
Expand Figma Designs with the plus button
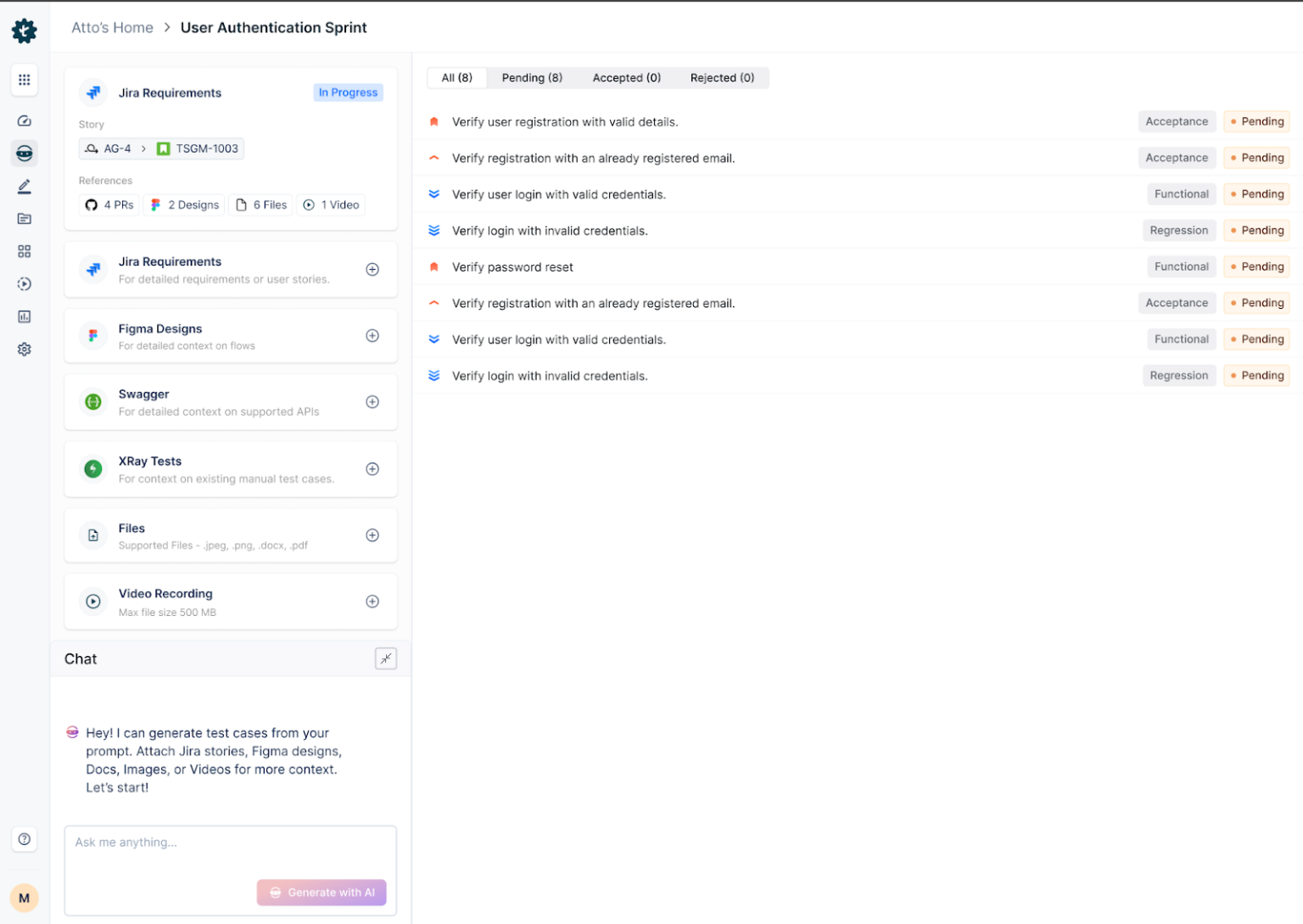[372, 335]
